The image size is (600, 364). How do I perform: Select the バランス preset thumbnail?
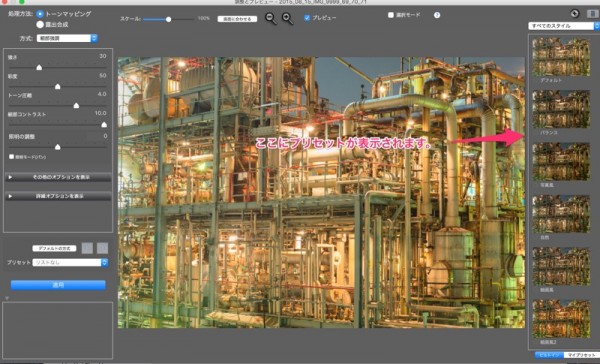point(561,109)
